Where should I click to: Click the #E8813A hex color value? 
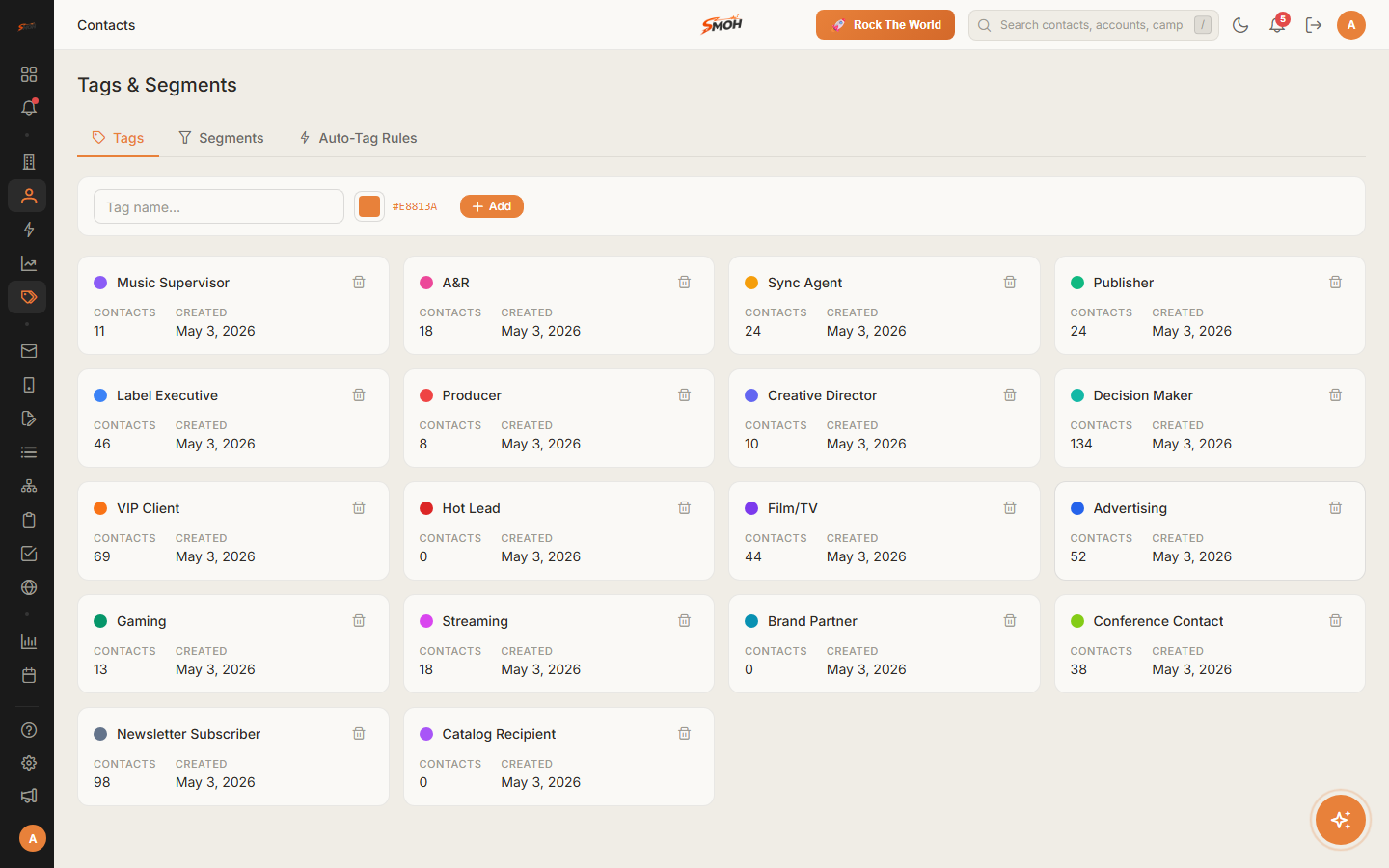415,206
